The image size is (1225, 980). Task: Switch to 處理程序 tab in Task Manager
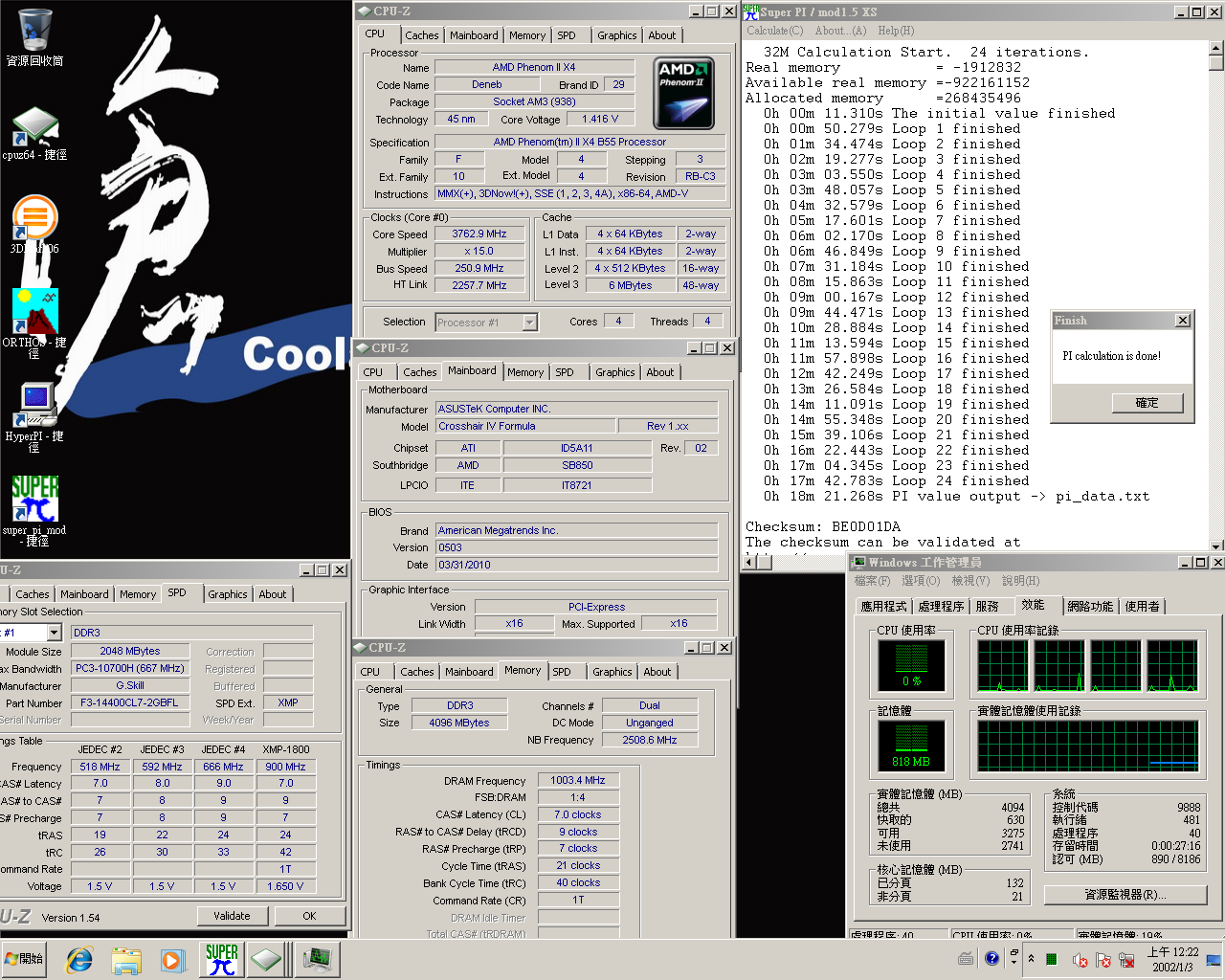pos(941,607)
